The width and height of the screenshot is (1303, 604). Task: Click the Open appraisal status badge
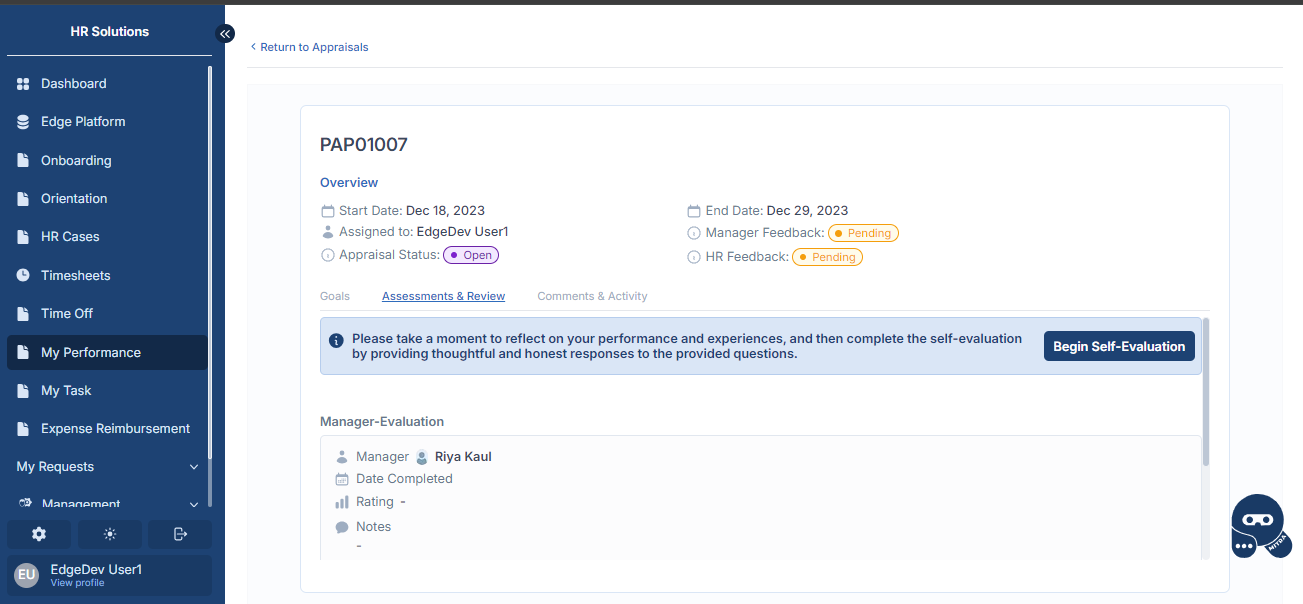471,255
